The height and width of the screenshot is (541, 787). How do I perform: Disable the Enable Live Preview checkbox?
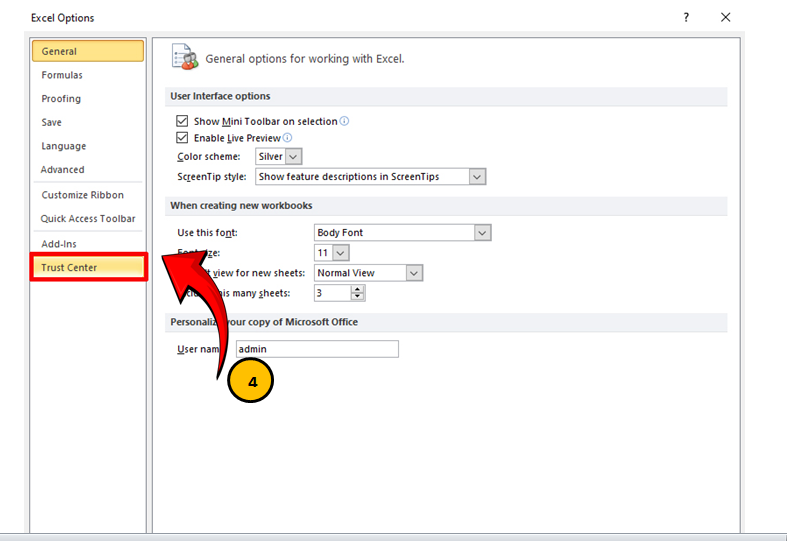click(x=182, y=138)
